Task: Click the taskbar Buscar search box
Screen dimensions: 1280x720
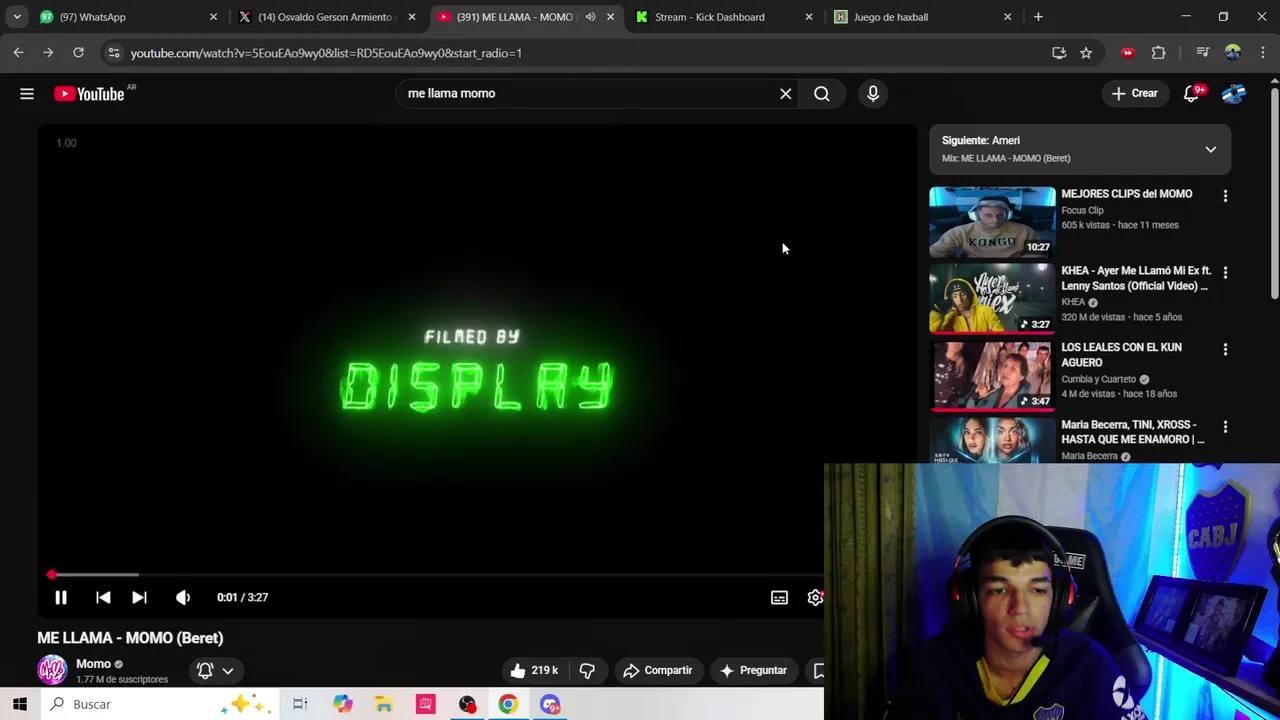Action: tap(160, 704)
